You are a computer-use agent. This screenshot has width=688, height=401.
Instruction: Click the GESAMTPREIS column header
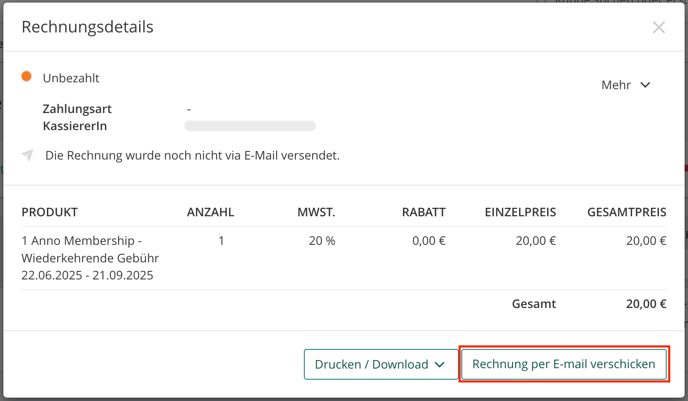tap(627, 212)
